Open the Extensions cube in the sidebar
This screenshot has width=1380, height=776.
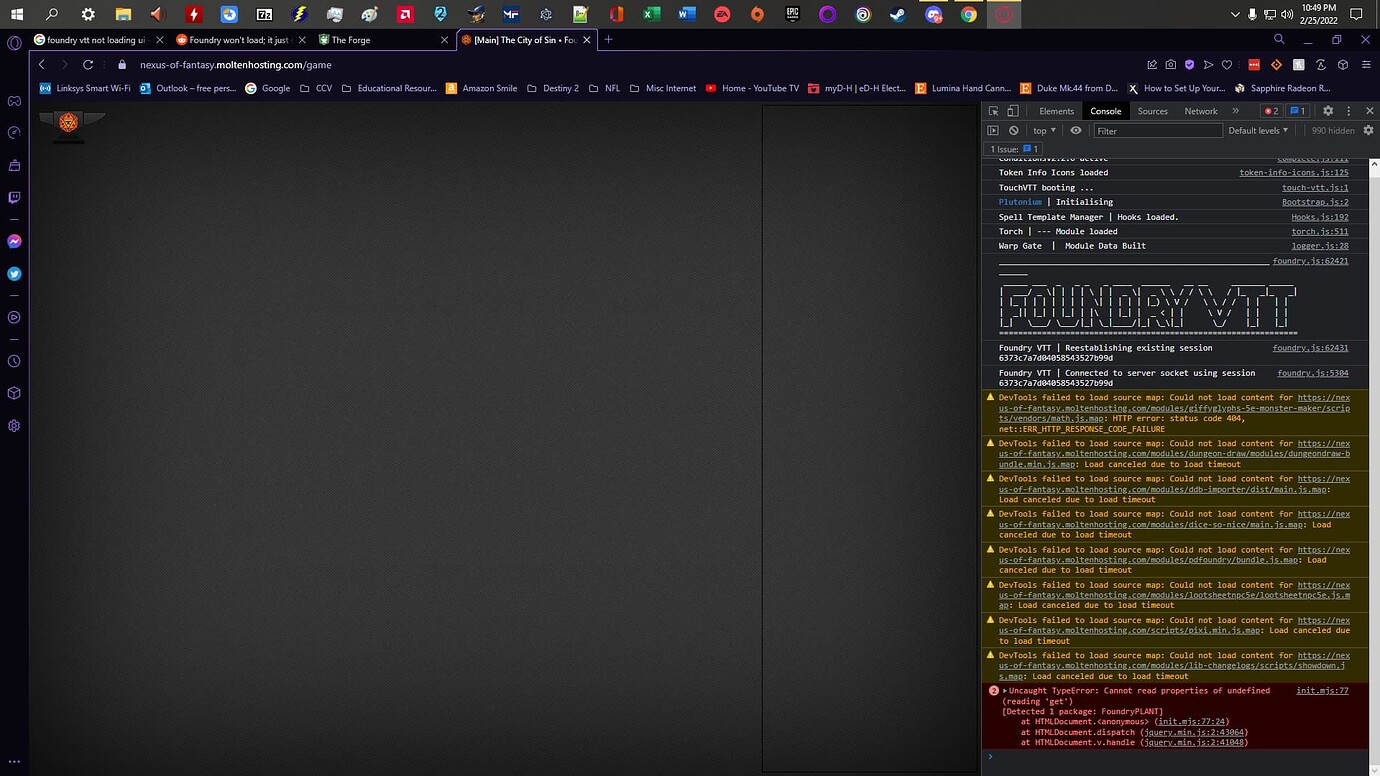coord(14,393)
